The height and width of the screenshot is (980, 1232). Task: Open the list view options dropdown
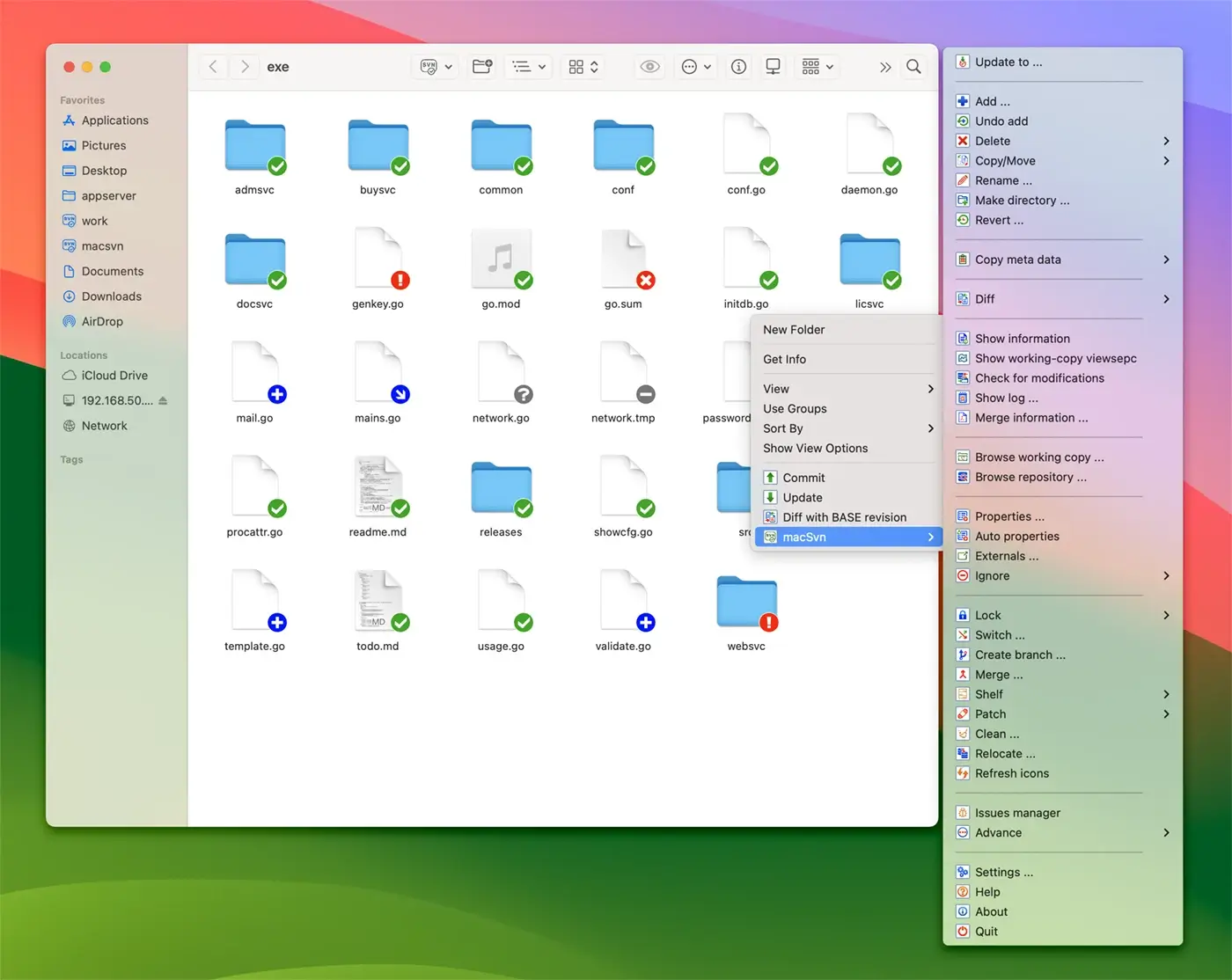point(528,66)
